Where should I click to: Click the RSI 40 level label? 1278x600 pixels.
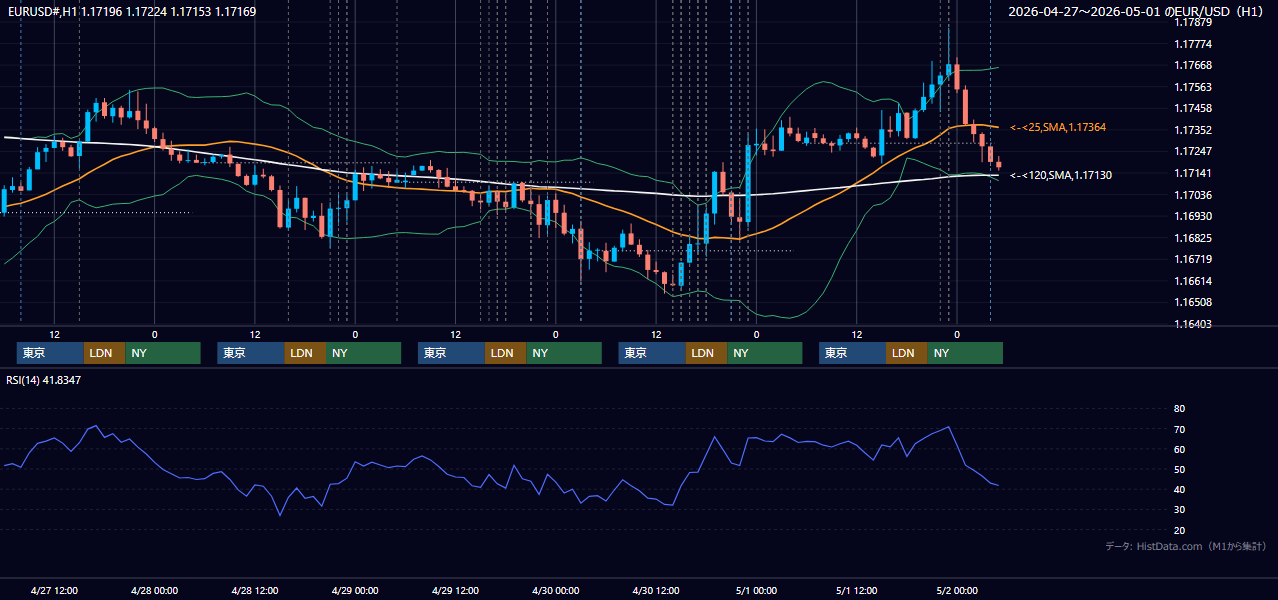(x=1179, y=489)
